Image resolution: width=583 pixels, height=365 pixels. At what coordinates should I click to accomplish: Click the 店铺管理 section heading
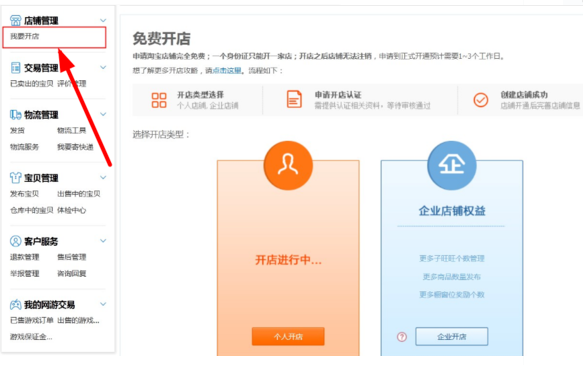tap(41, 20)
